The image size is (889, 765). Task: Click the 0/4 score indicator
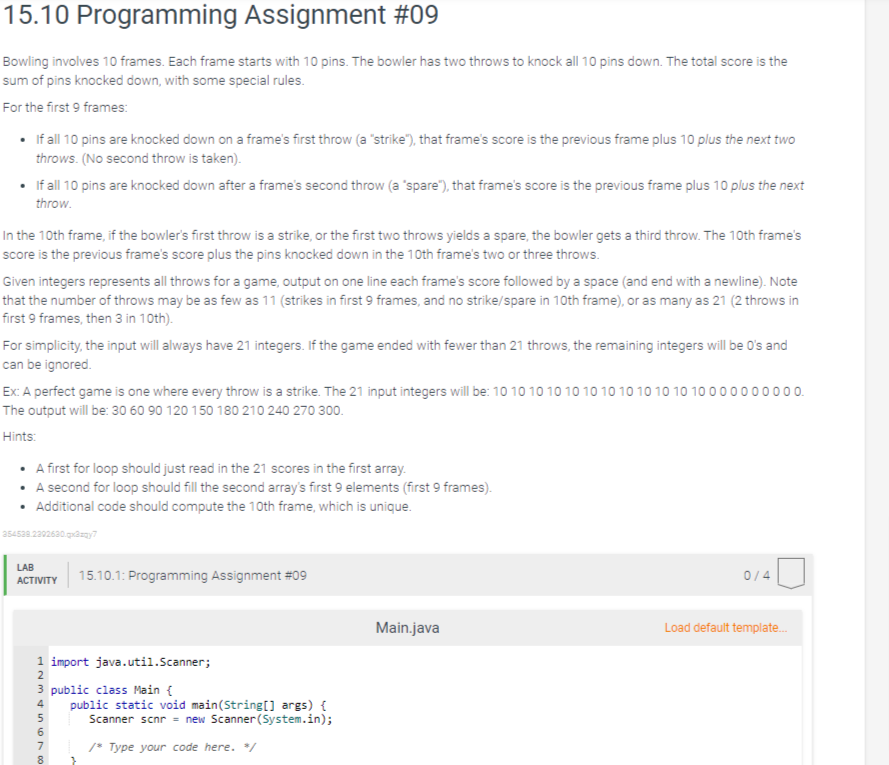pos(758,575)
